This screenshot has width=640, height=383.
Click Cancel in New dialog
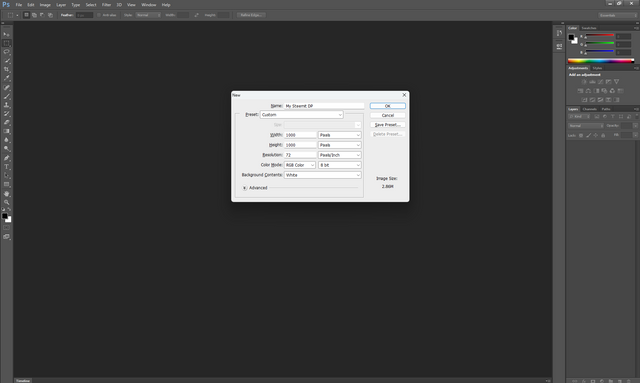point(388,115)
